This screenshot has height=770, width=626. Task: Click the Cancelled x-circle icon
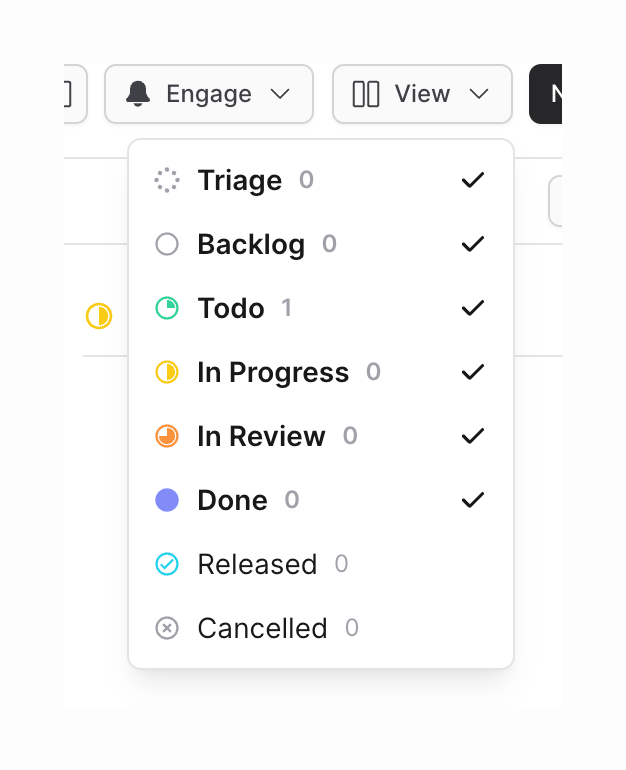[167, 628]
